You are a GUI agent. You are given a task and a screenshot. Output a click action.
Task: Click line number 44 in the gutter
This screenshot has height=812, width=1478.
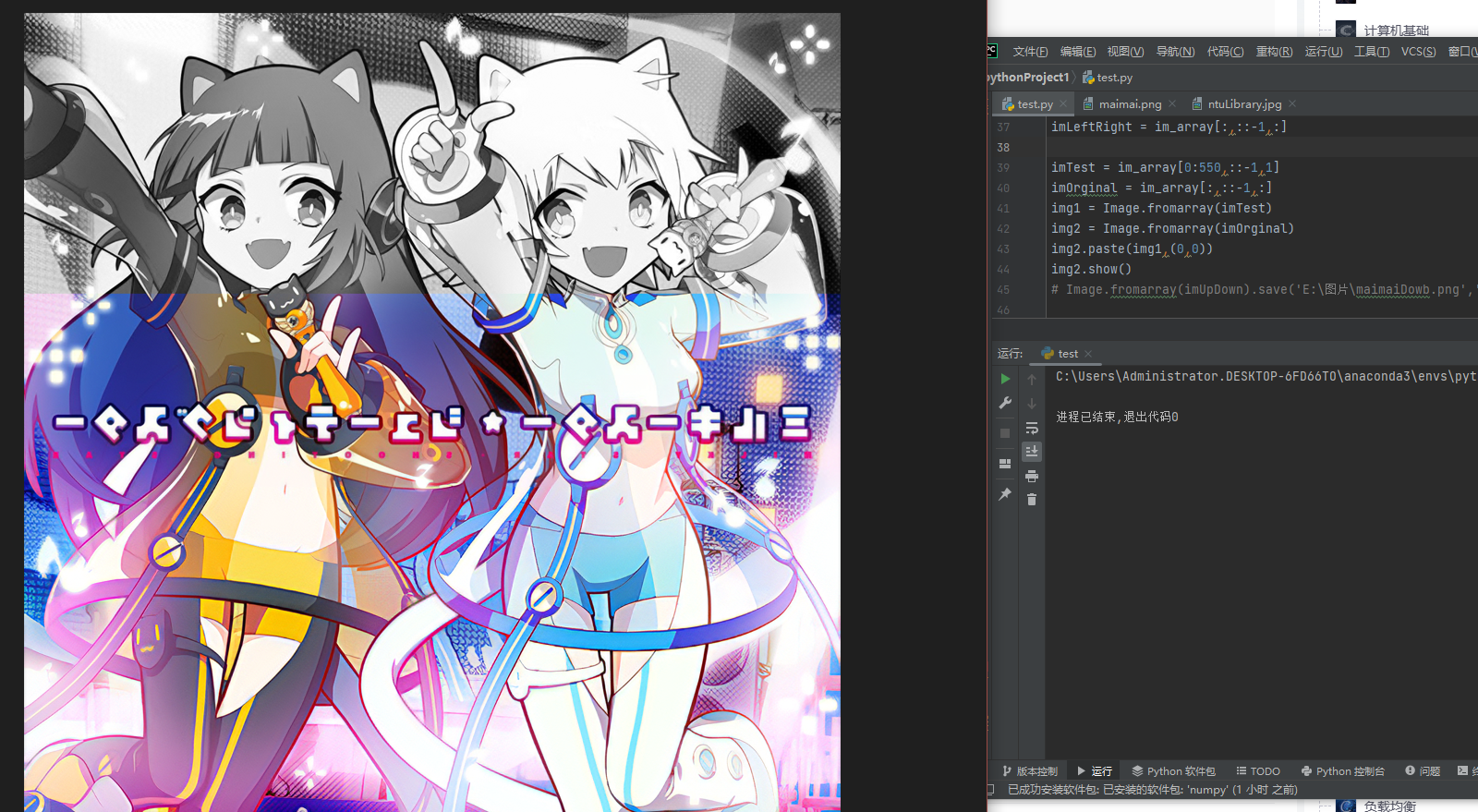pos(1003,270)
